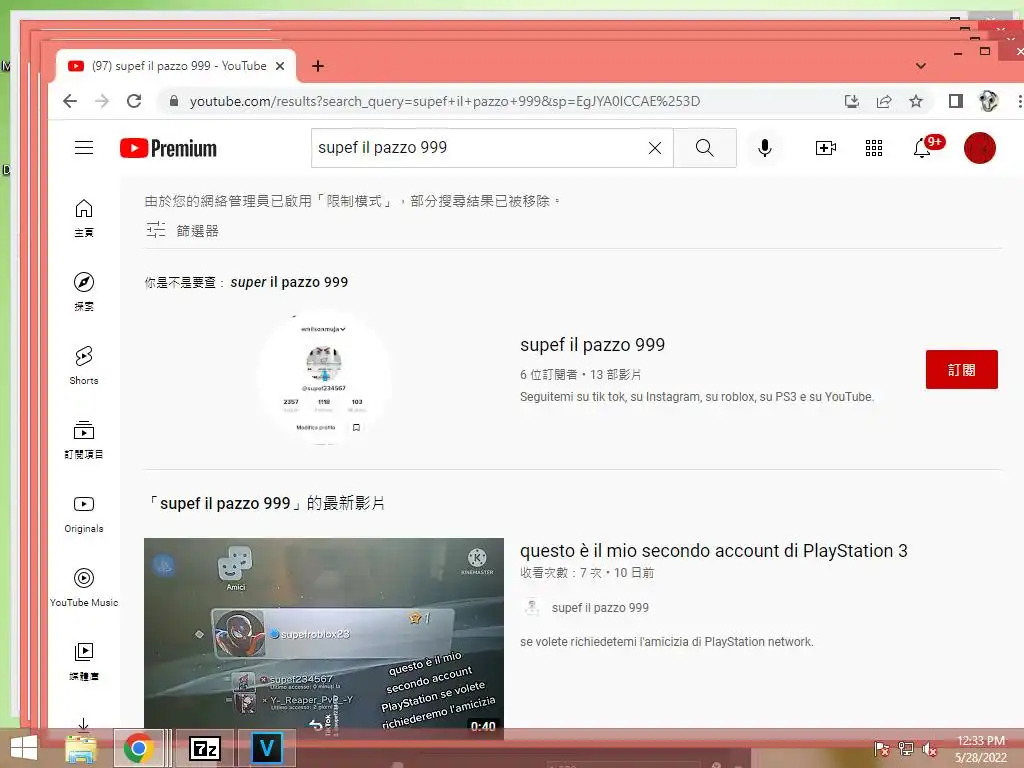Click the '6 位訂閱者・13 部影片' line
1024x768 pixels.
581,374
